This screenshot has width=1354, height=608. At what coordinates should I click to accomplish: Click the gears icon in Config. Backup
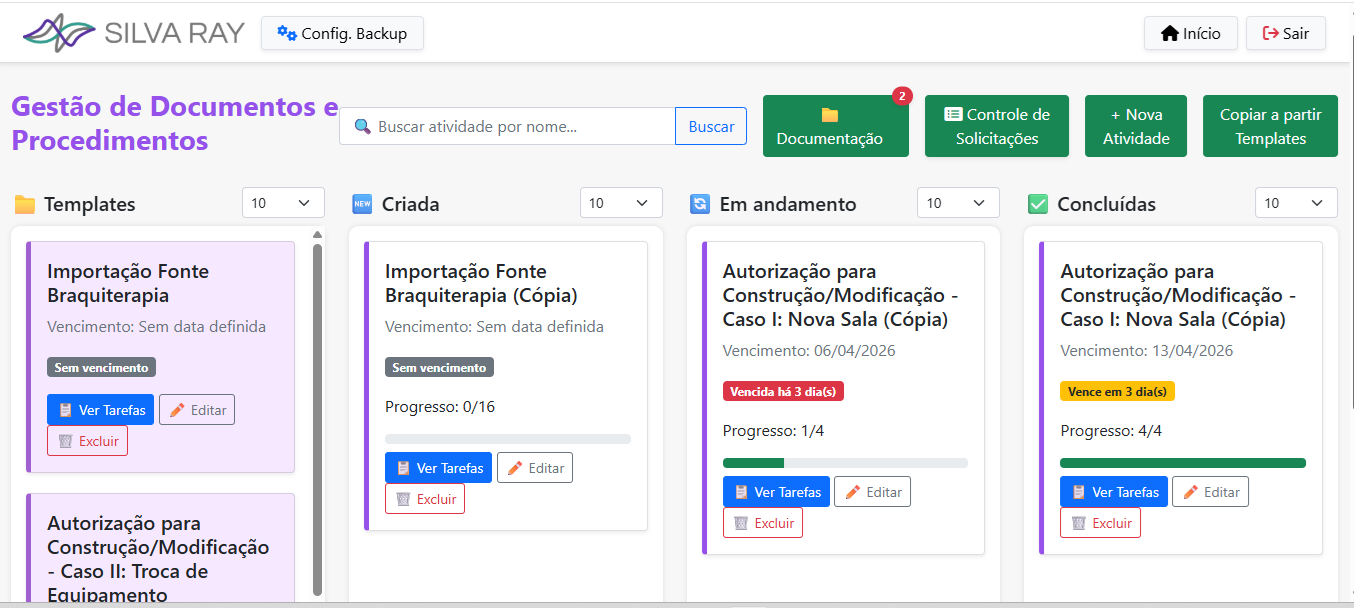[x=287, y=33]
